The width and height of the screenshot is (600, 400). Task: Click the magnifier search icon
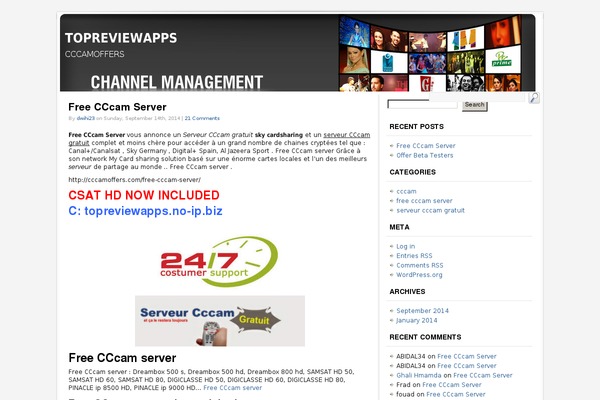click(x=534, y=98)
